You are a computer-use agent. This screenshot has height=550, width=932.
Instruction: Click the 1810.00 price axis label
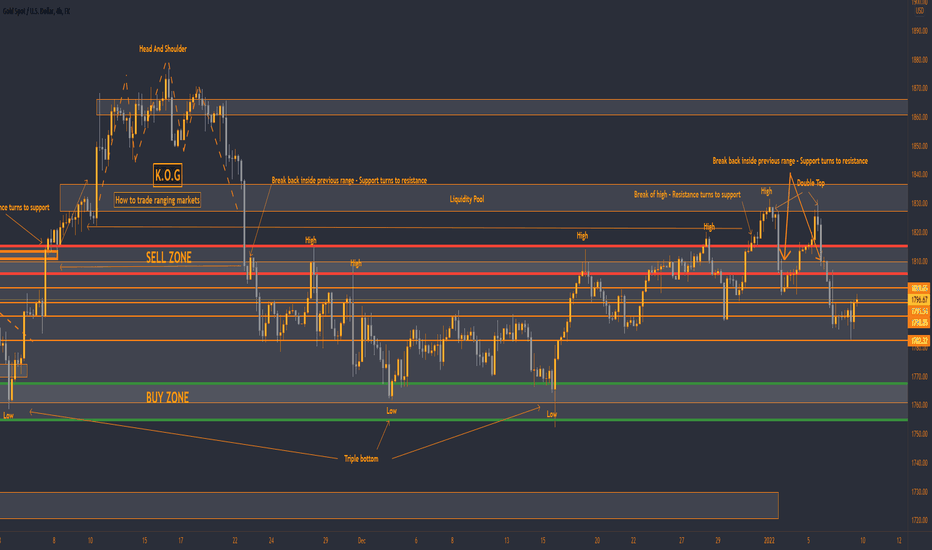(x=919, y=261)
